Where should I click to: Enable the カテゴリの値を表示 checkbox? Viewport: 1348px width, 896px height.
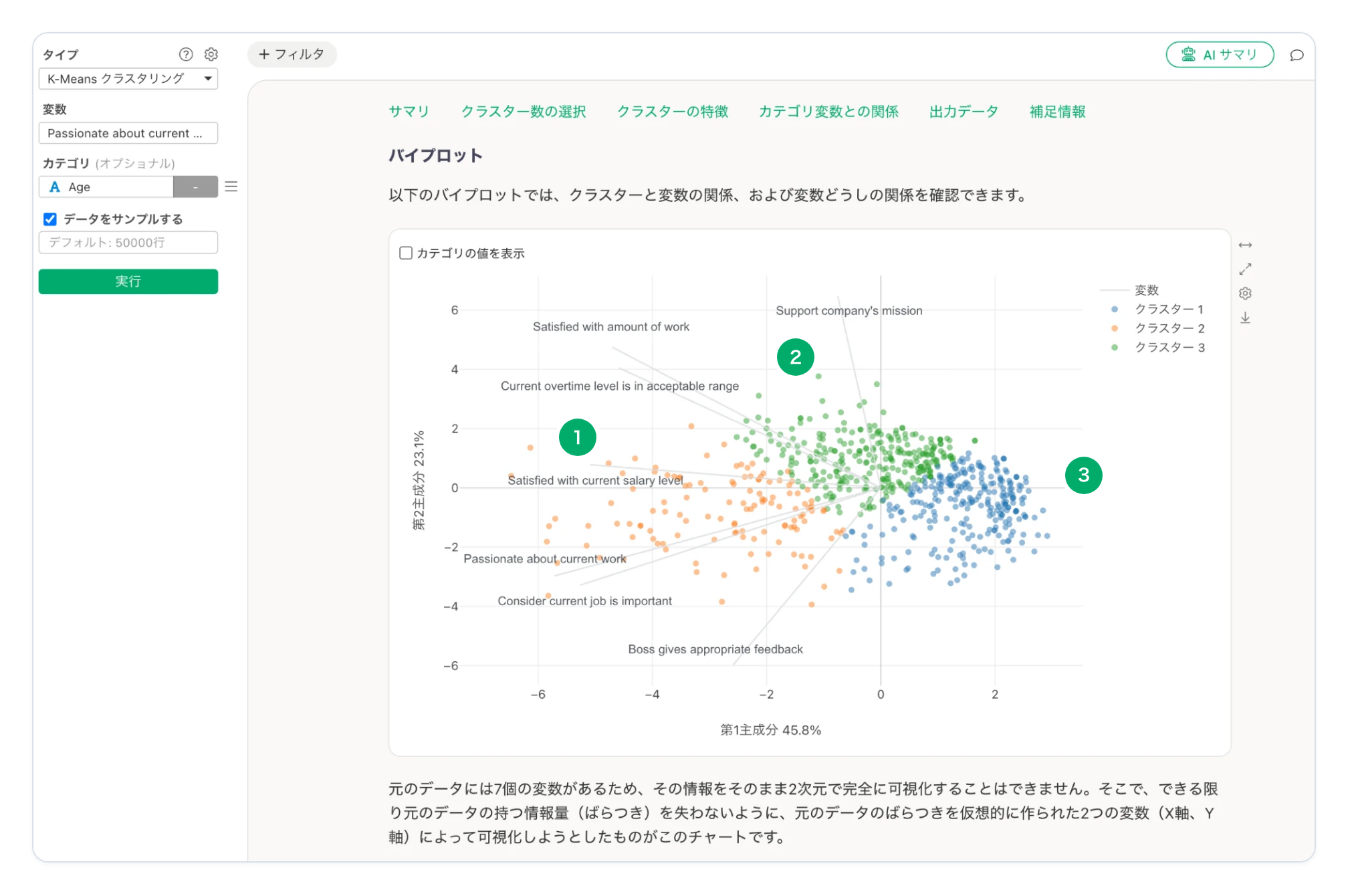tap(406, 253)
